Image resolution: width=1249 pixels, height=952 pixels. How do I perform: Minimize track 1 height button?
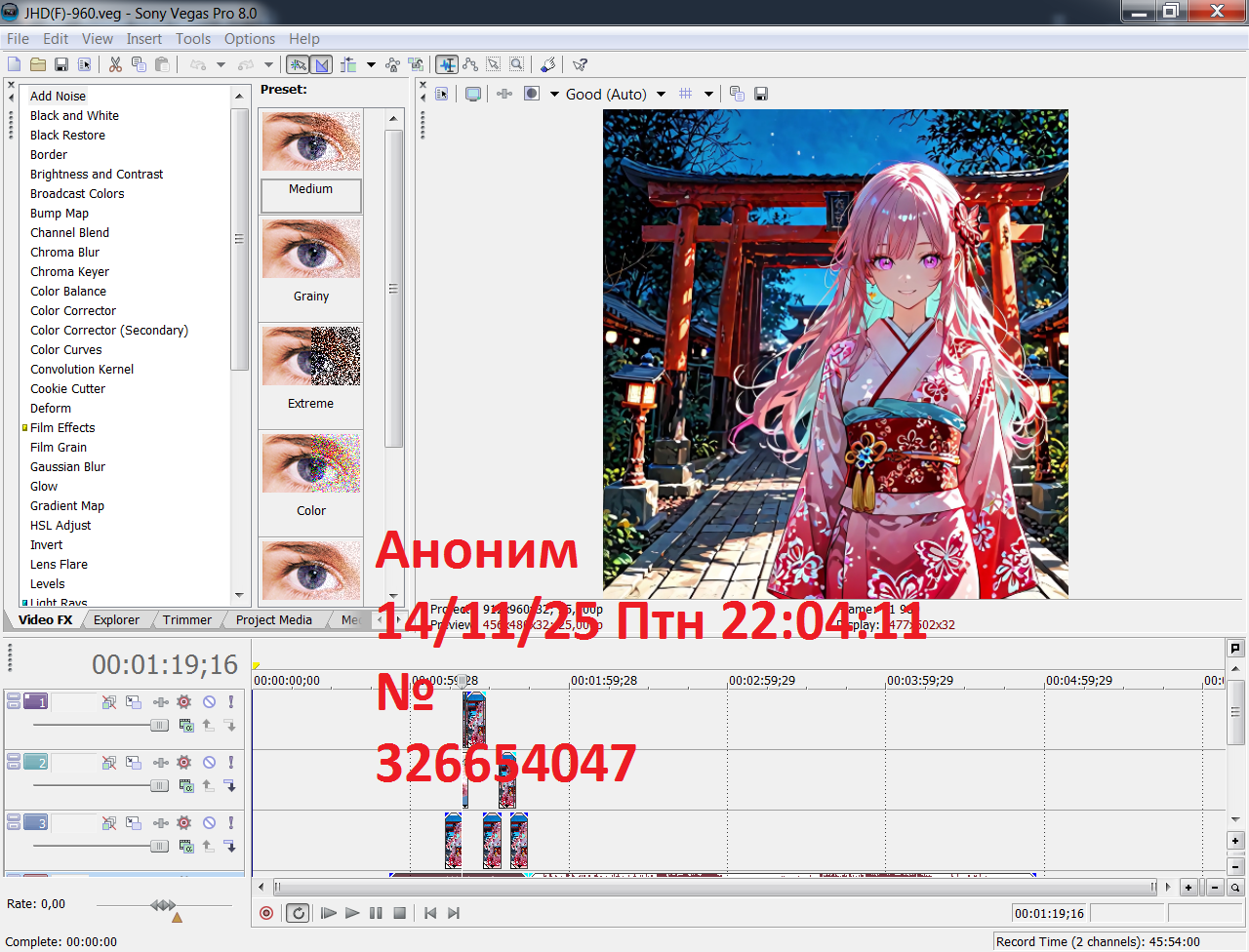14,696
